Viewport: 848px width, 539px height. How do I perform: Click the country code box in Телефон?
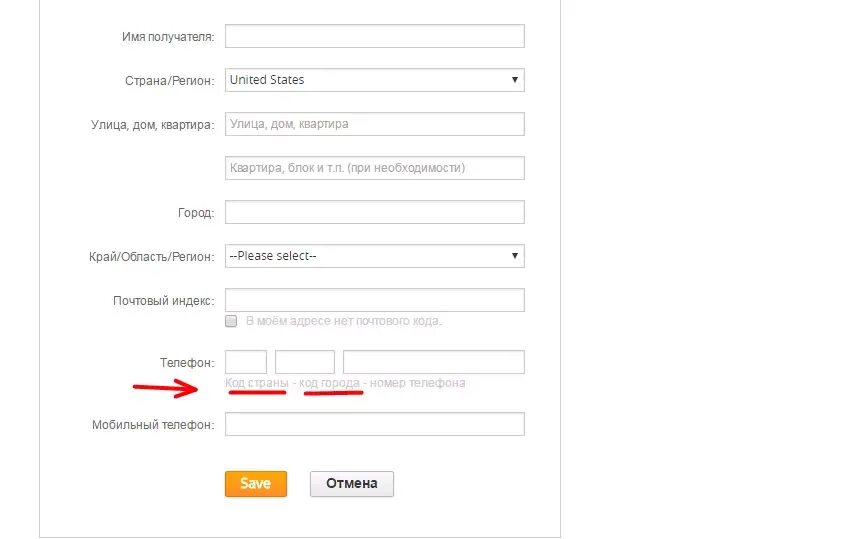[x=246, y=362]
